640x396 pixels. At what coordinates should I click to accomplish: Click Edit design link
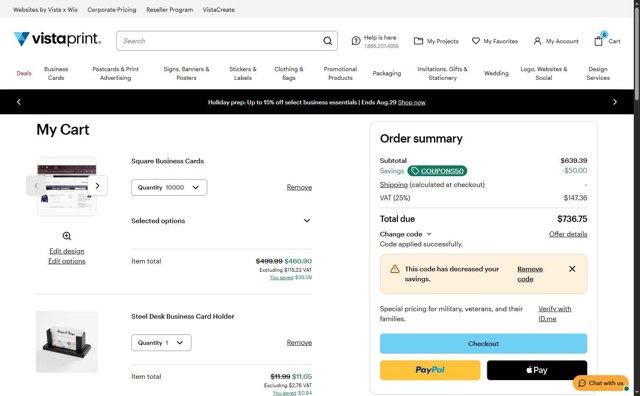pyautogui.click(x=67, y=251)
